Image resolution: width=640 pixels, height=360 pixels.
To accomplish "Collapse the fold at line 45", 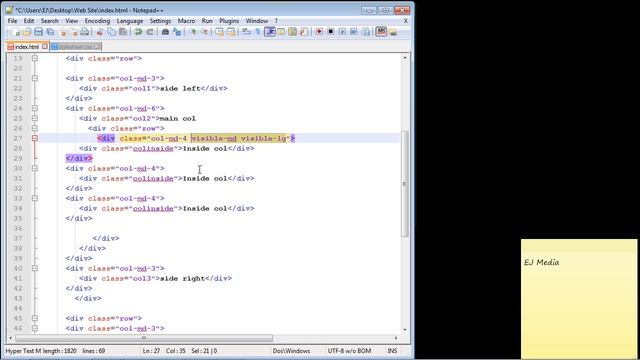I will click(x=35, y=318).
